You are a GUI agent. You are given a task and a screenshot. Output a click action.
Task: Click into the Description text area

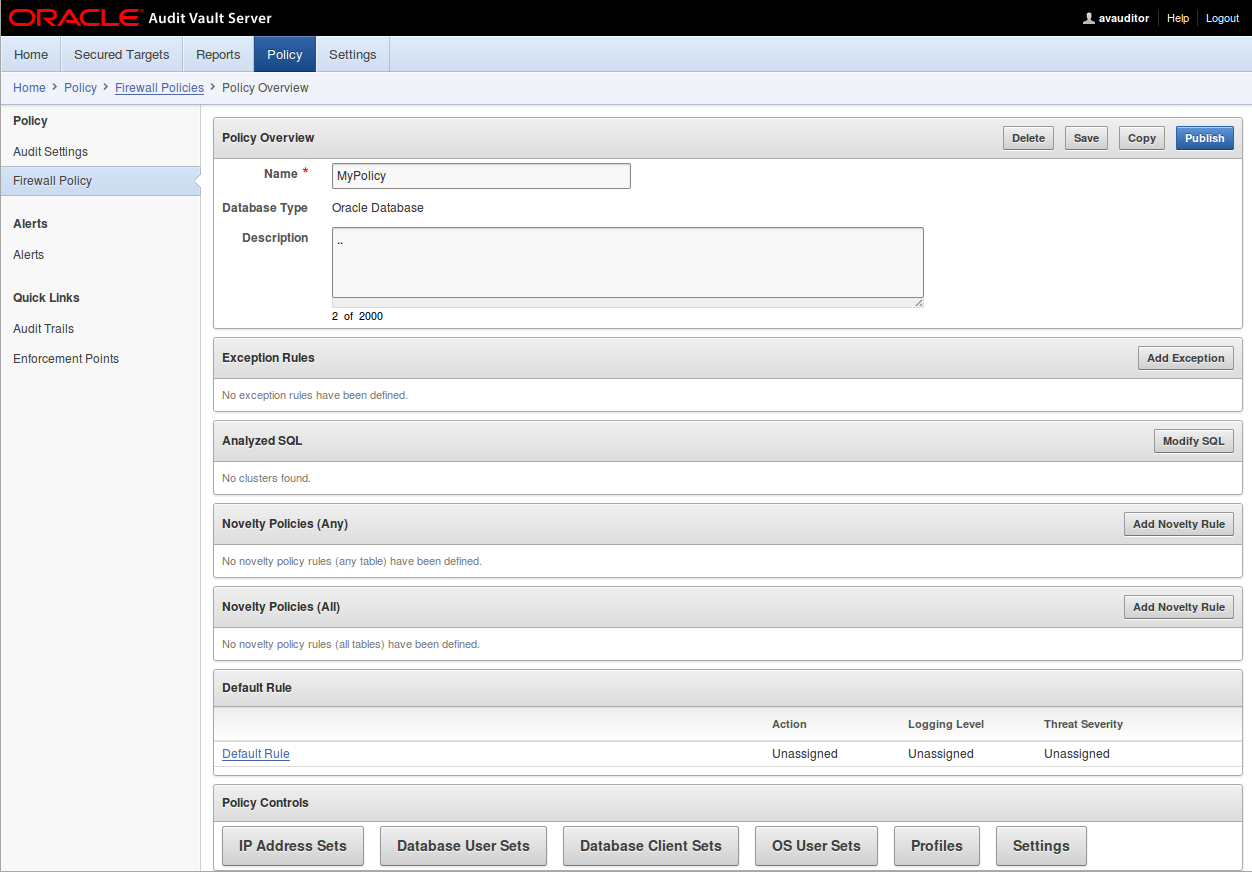[627, 262]
